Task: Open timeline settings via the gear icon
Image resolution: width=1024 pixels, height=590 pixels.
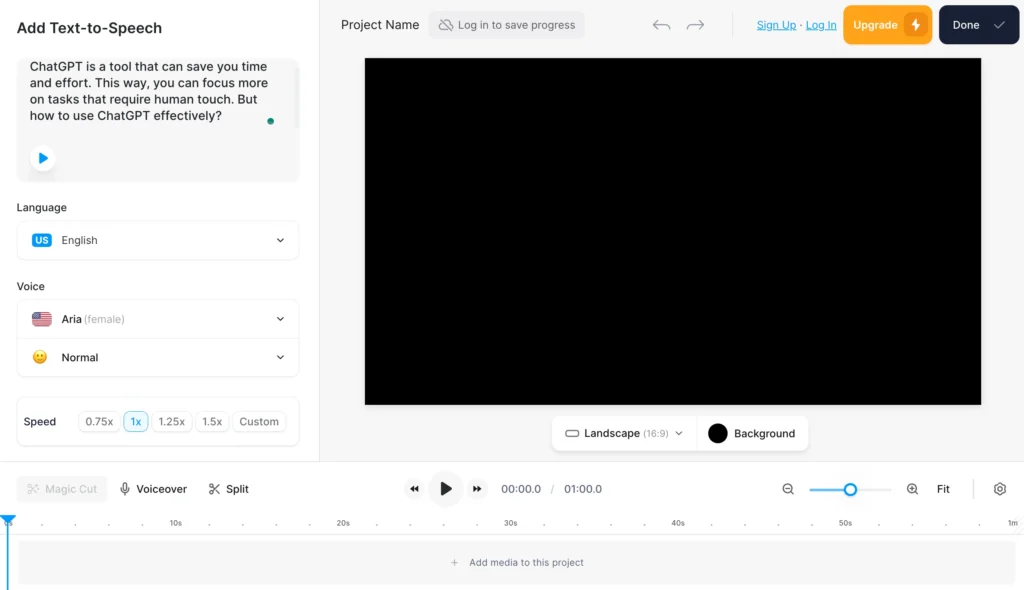Action: click(x=999, y=489)
